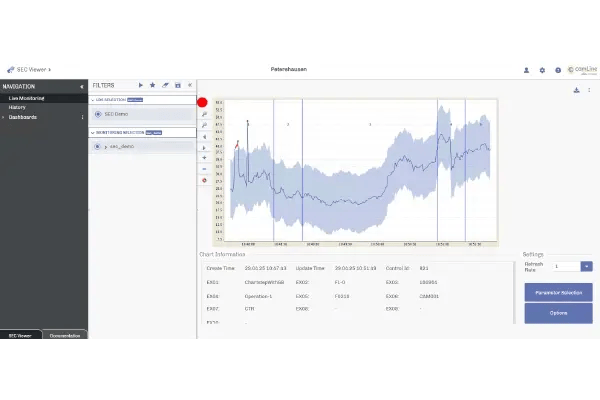Click the Options button

tap(558, 313)
